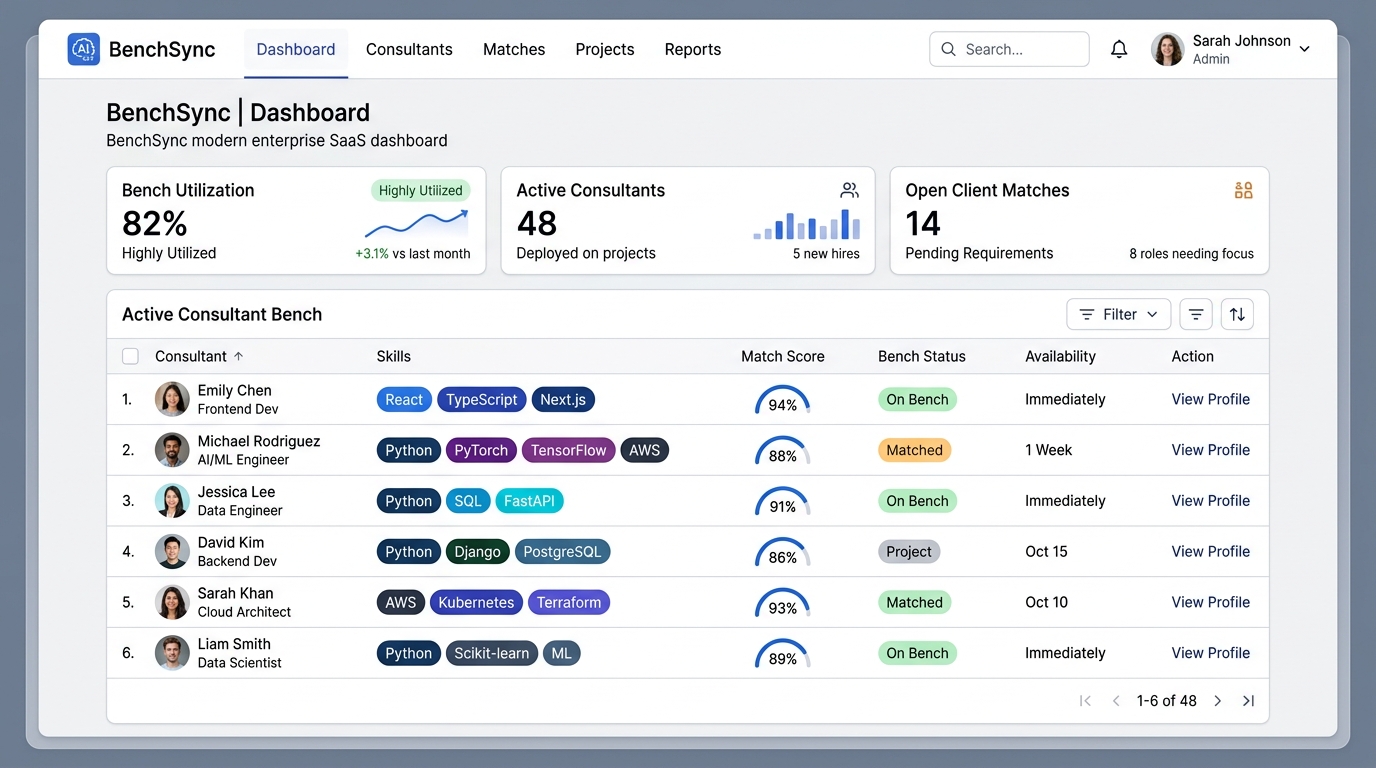Open the Reports tab
1376x768 pixels.
693,49
